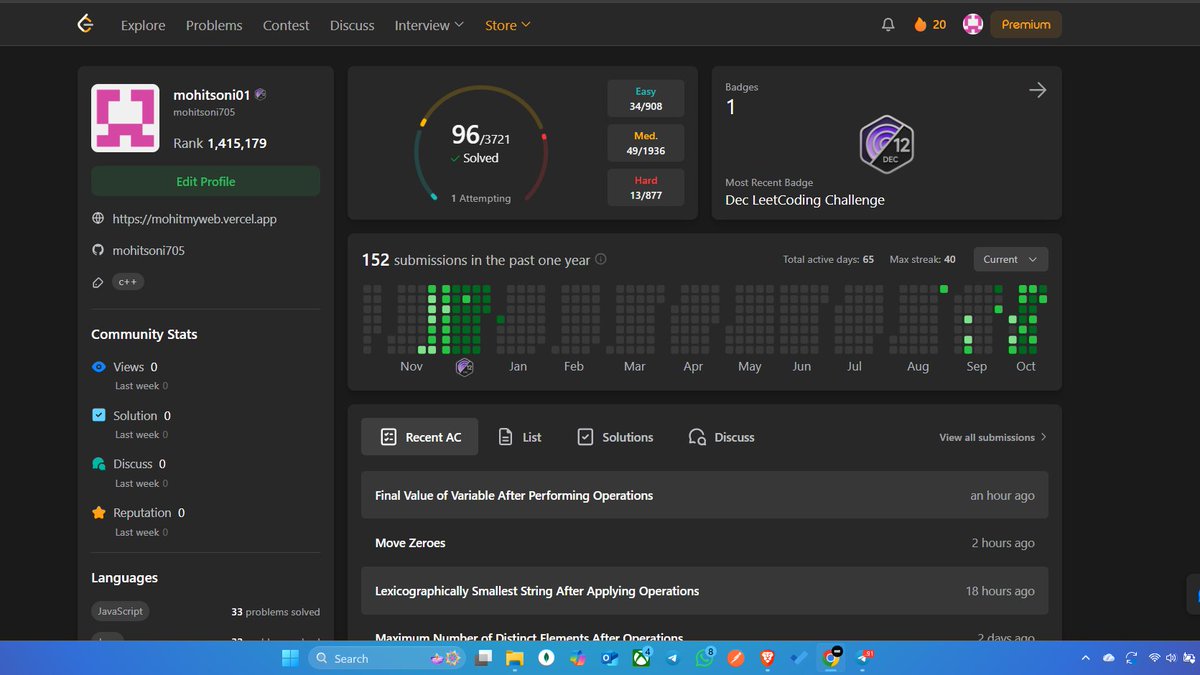Click the tag icon beside the c++ skill
The height and width of the screenshot is (675, 1200).
(x=98, y=282)
